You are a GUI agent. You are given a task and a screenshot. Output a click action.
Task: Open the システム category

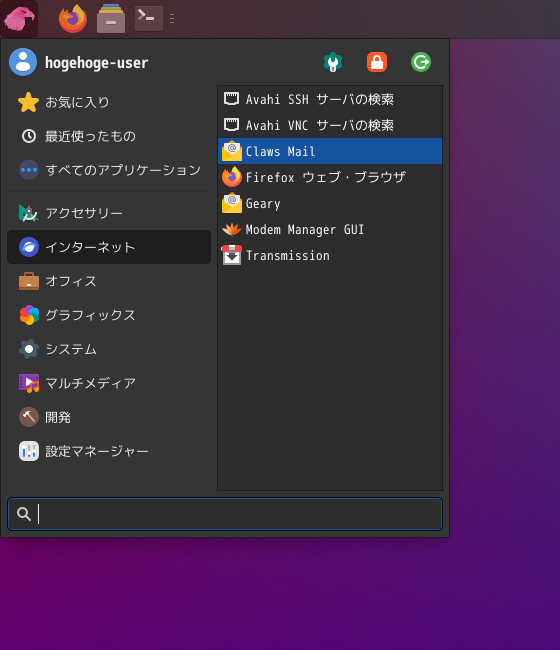point(109,349)
